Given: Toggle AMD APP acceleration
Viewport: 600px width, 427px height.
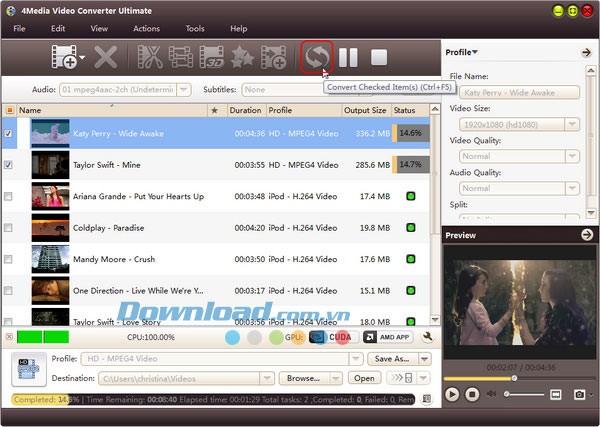Looking at the screenshot, I should tap(387, 337).
